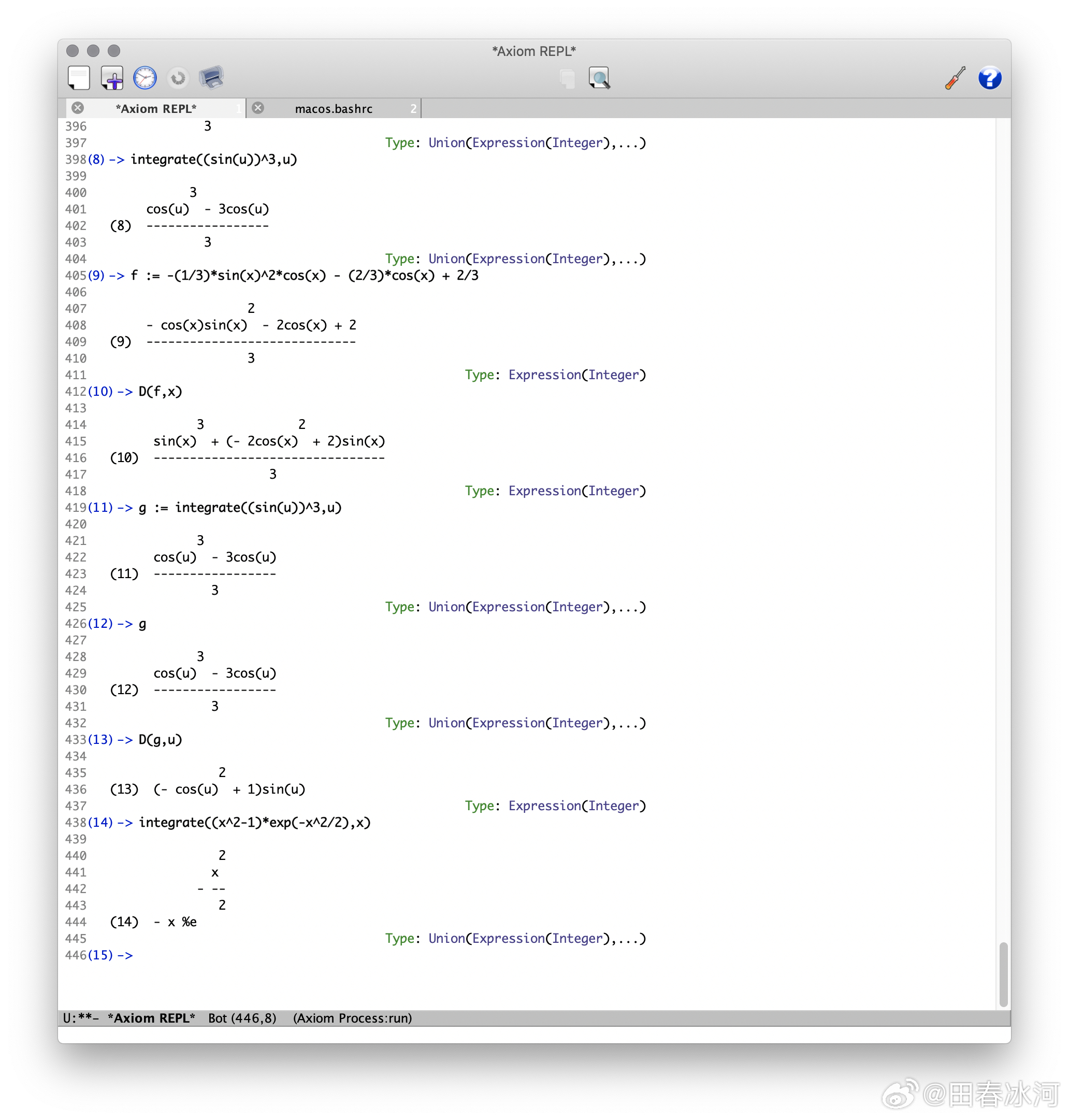Click the revert buffer circular arrow
Viewport: 1069px width, 1120px height.
coord(178,78)
